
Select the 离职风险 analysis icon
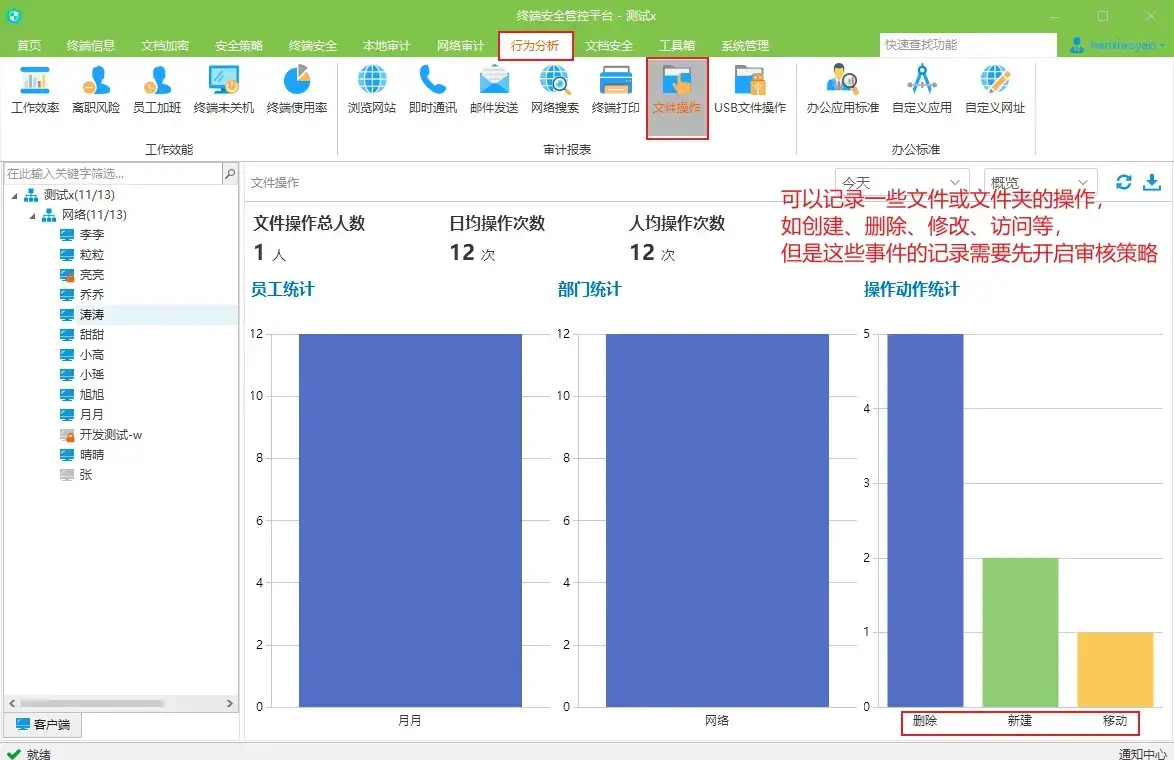[x=96, y=90]
